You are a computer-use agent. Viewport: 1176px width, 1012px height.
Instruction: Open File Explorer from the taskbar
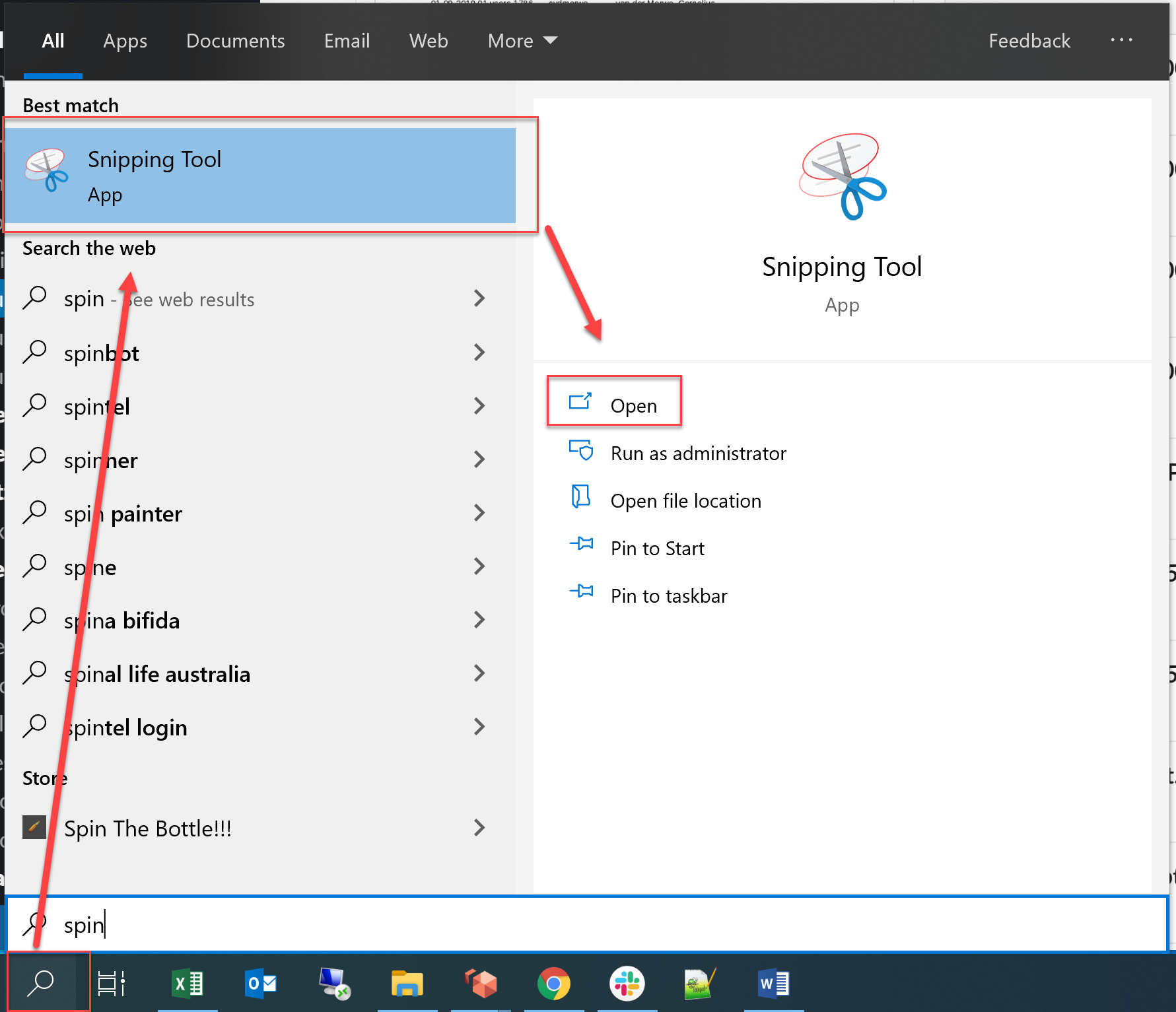[407, 984]
